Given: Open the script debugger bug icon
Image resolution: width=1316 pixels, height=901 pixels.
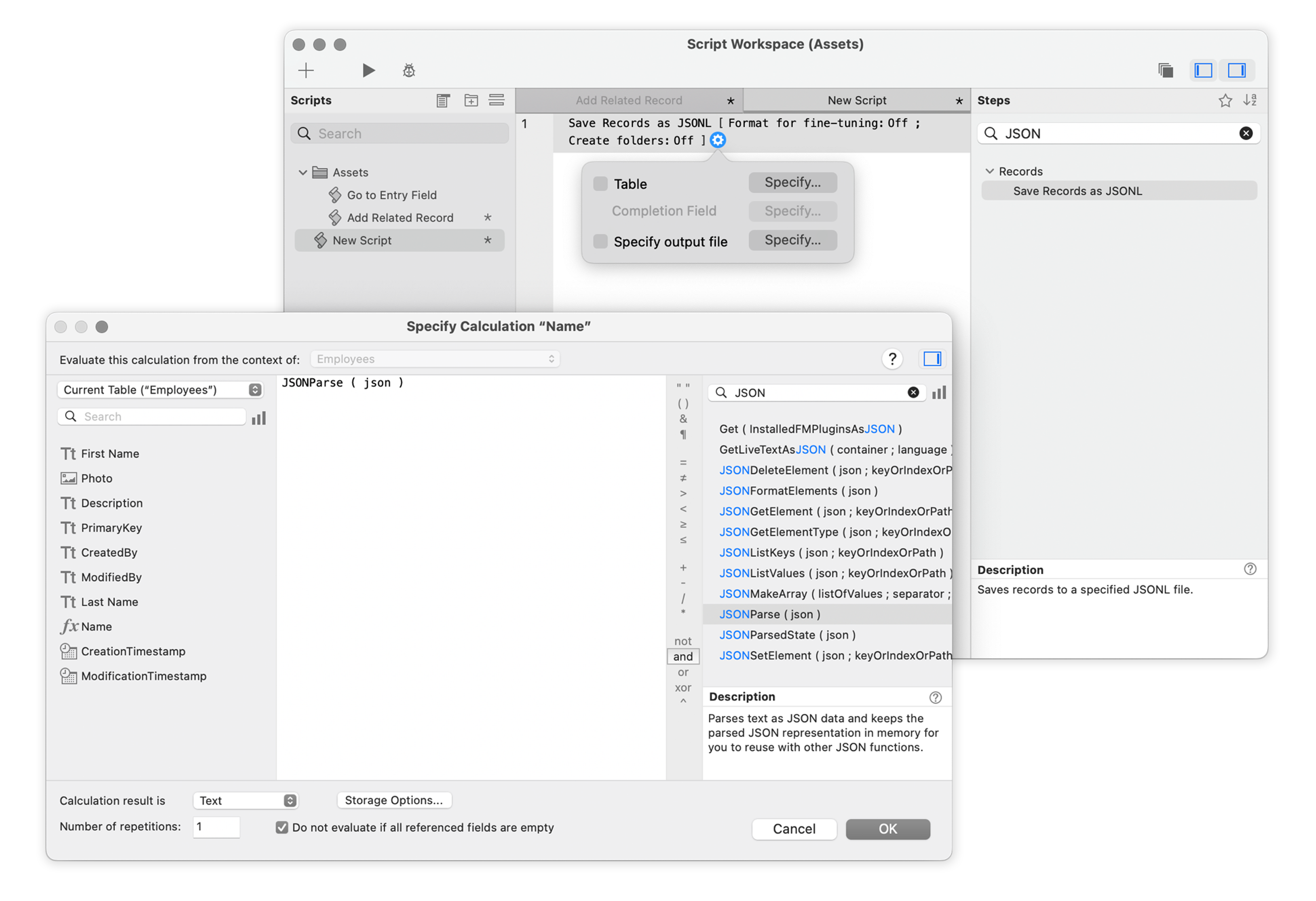Looking at the screenshot, I should coord(409,70).
